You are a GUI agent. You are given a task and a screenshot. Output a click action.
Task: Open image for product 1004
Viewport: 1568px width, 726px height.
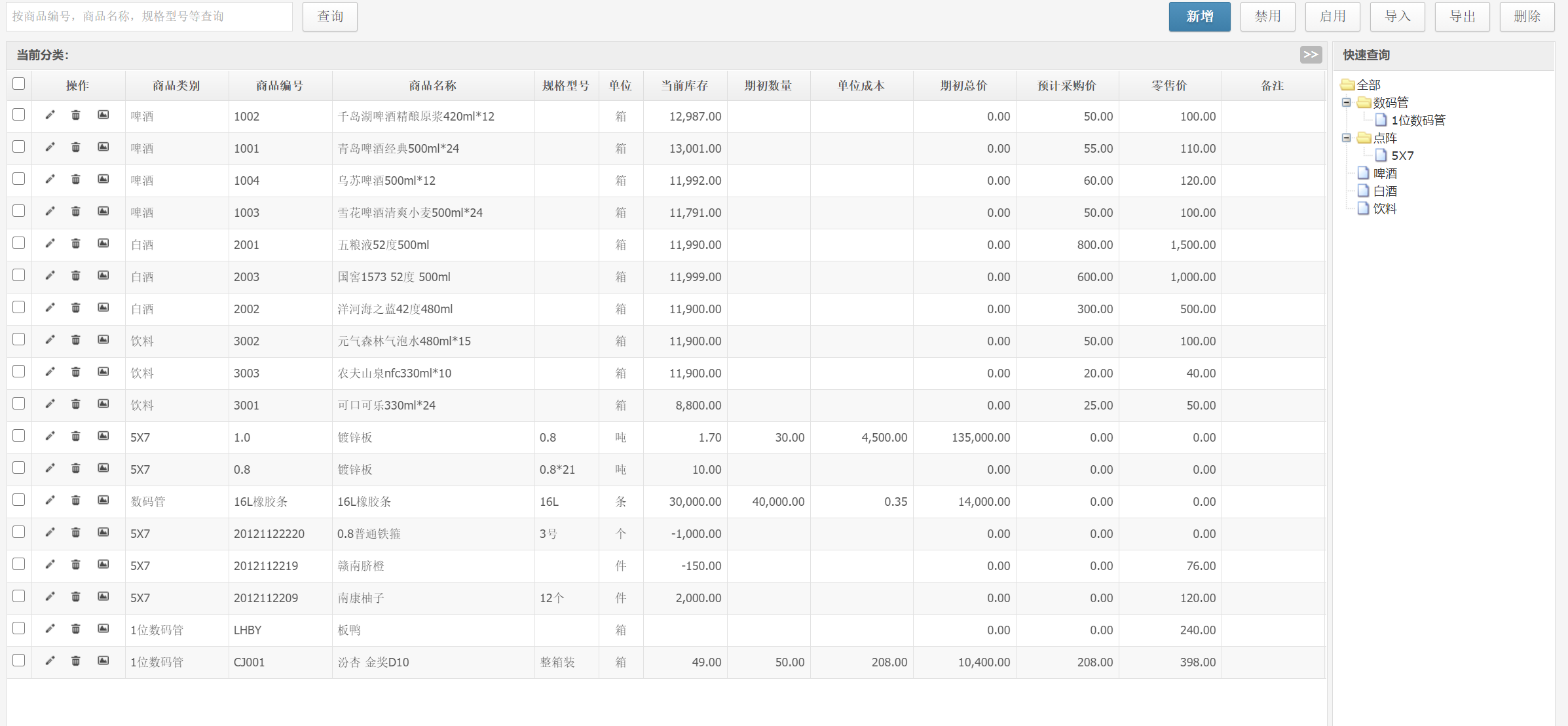point(103,180)
